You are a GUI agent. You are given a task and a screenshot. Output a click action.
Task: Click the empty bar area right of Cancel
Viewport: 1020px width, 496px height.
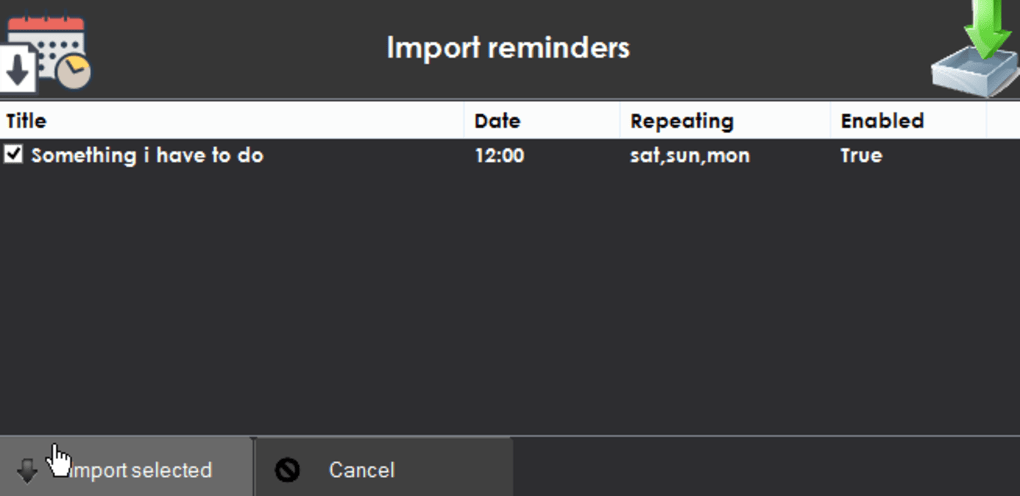coord(766,468)
